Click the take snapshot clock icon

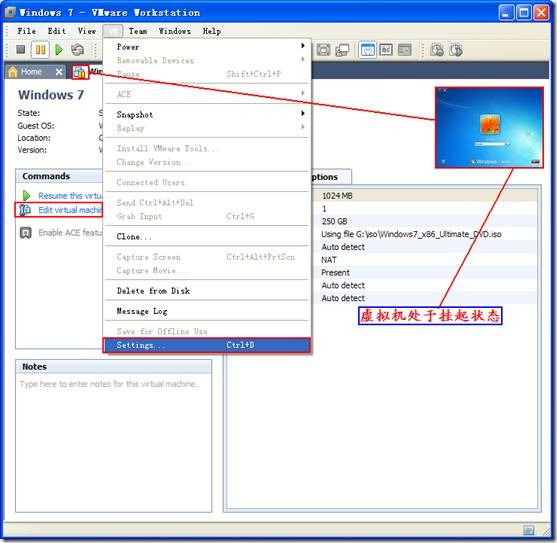437,50
